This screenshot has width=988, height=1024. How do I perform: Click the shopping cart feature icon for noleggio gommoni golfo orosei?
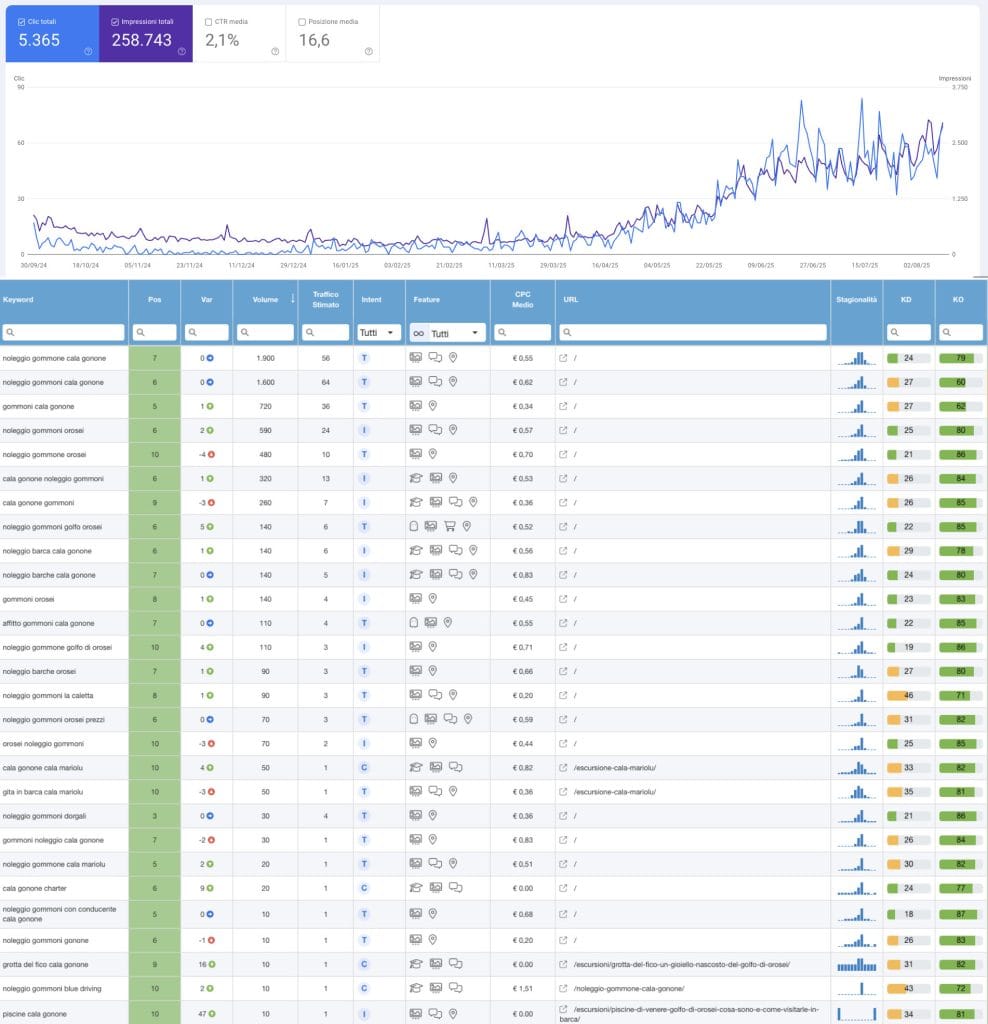(x=449, y=526)
